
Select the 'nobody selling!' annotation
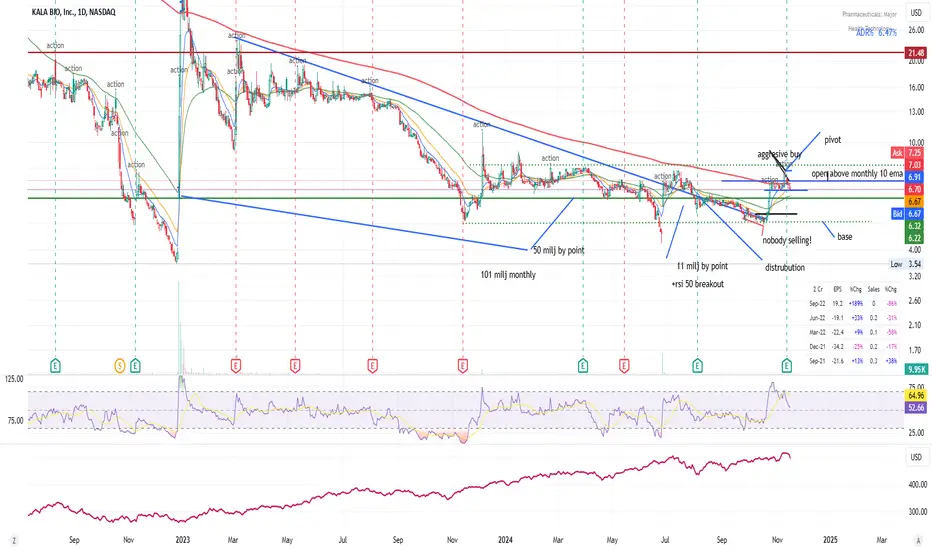pyautogui.click(x=786, y=240)
